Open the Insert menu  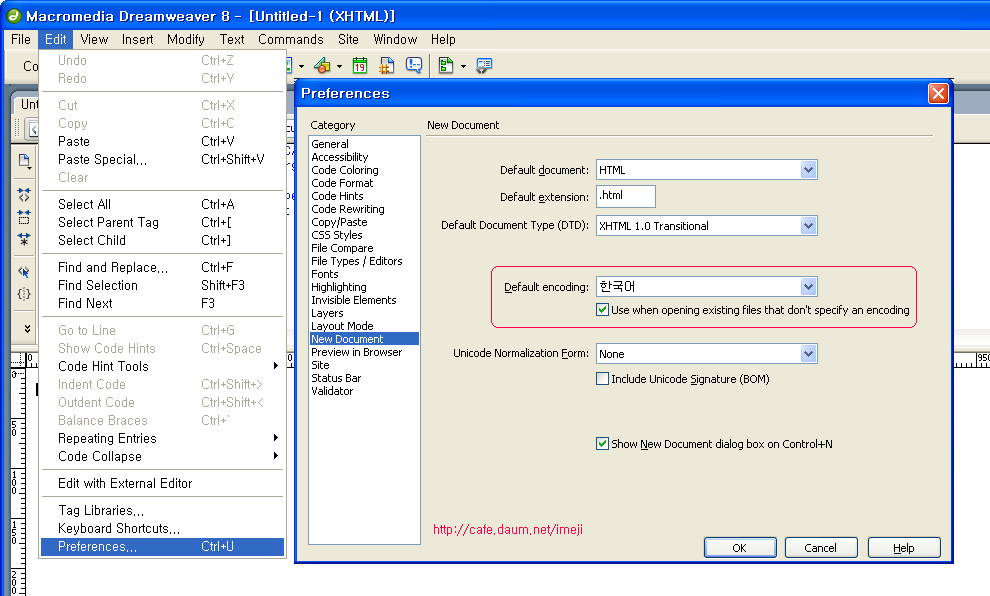click(x=138, y=39)
